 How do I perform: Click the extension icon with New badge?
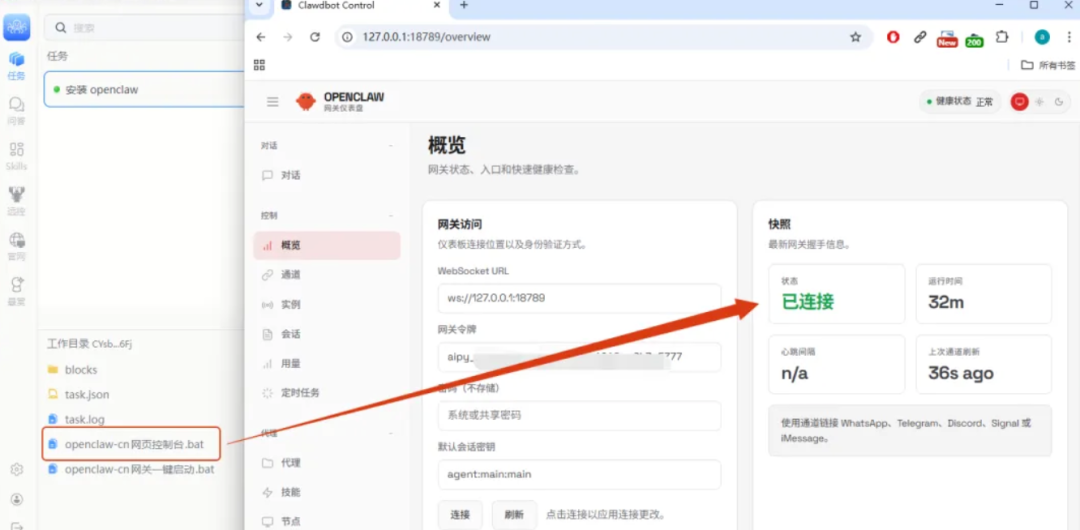947,39
